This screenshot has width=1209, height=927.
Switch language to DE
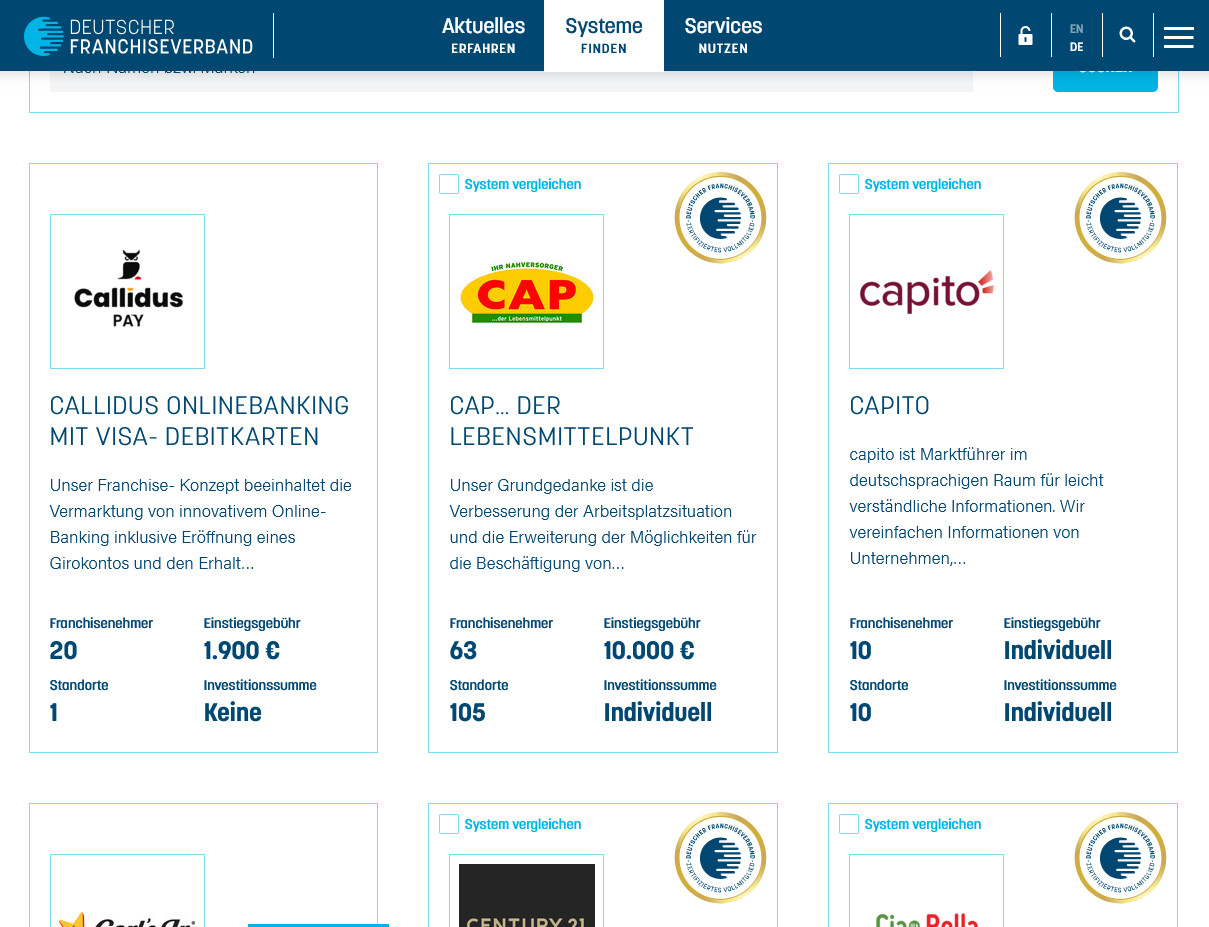tap(1076, 47)
